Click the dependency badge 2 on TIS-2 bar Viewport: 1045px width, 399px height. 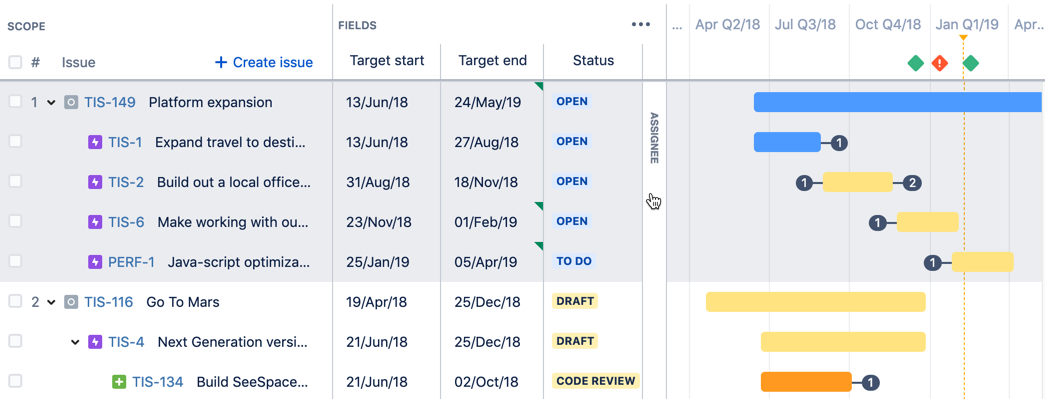click(912, 183)
